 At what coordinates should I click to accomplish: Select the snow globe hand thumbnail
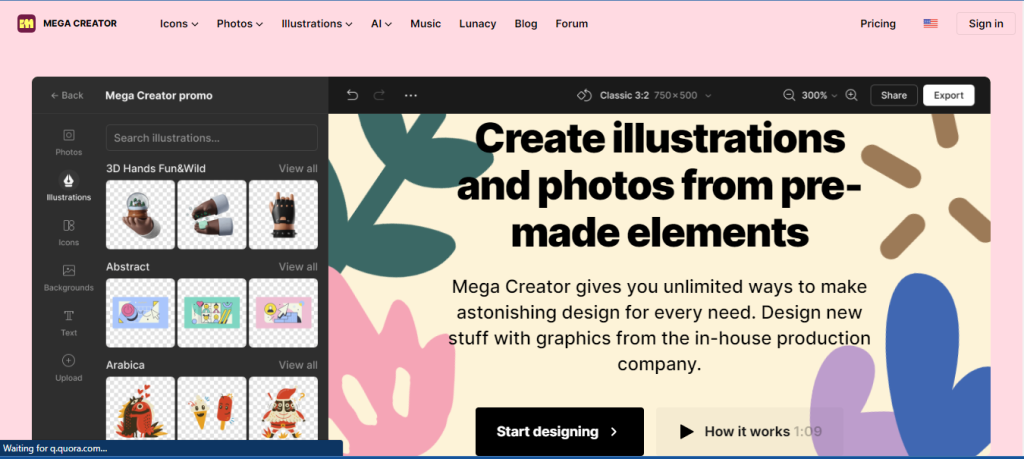pos(140,215)
